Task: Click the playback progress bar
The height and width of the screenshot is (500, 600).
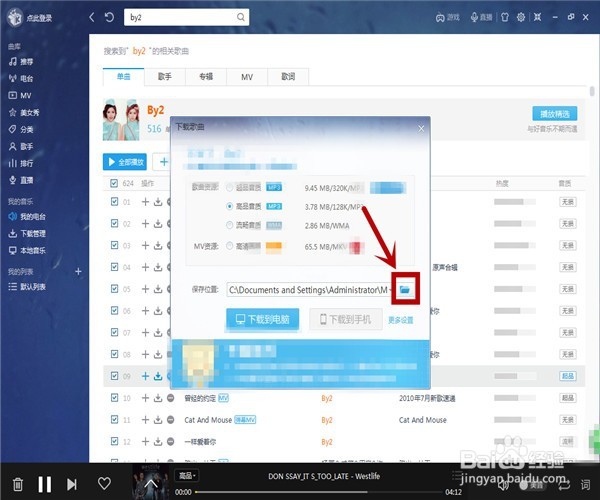Action: 320,492
